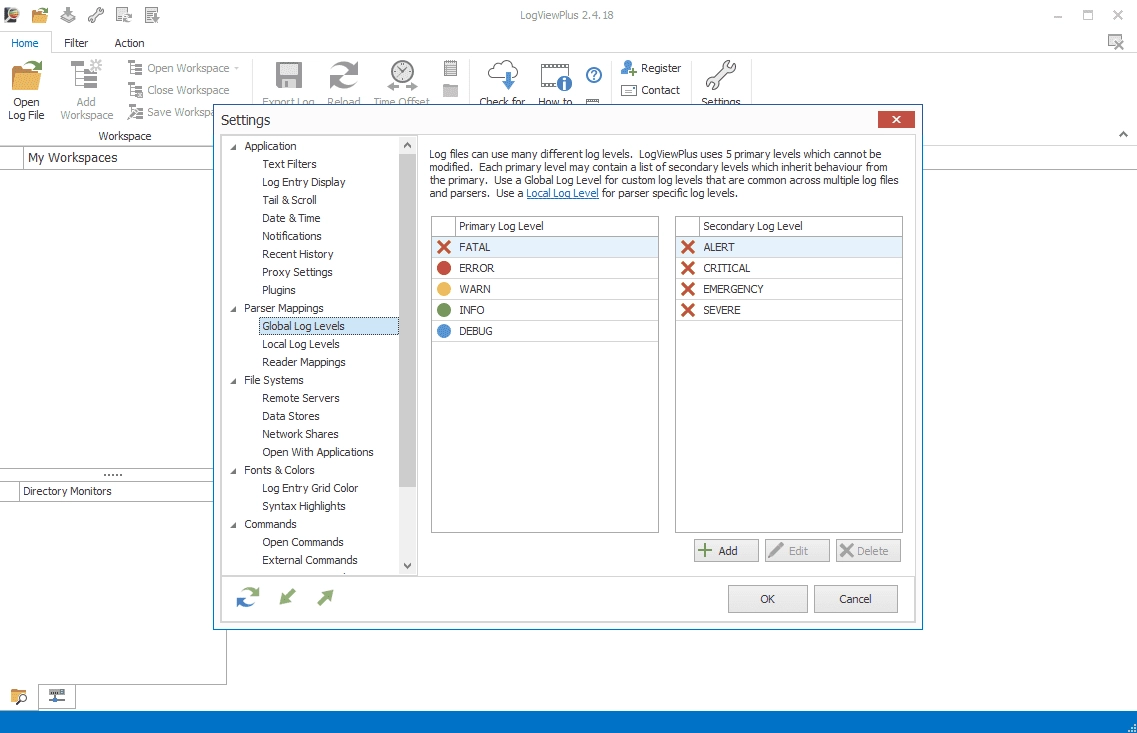This screenshot has width=1137, height=733.
Task: Click the Cancel button in Settings
Action: point(856,599)
